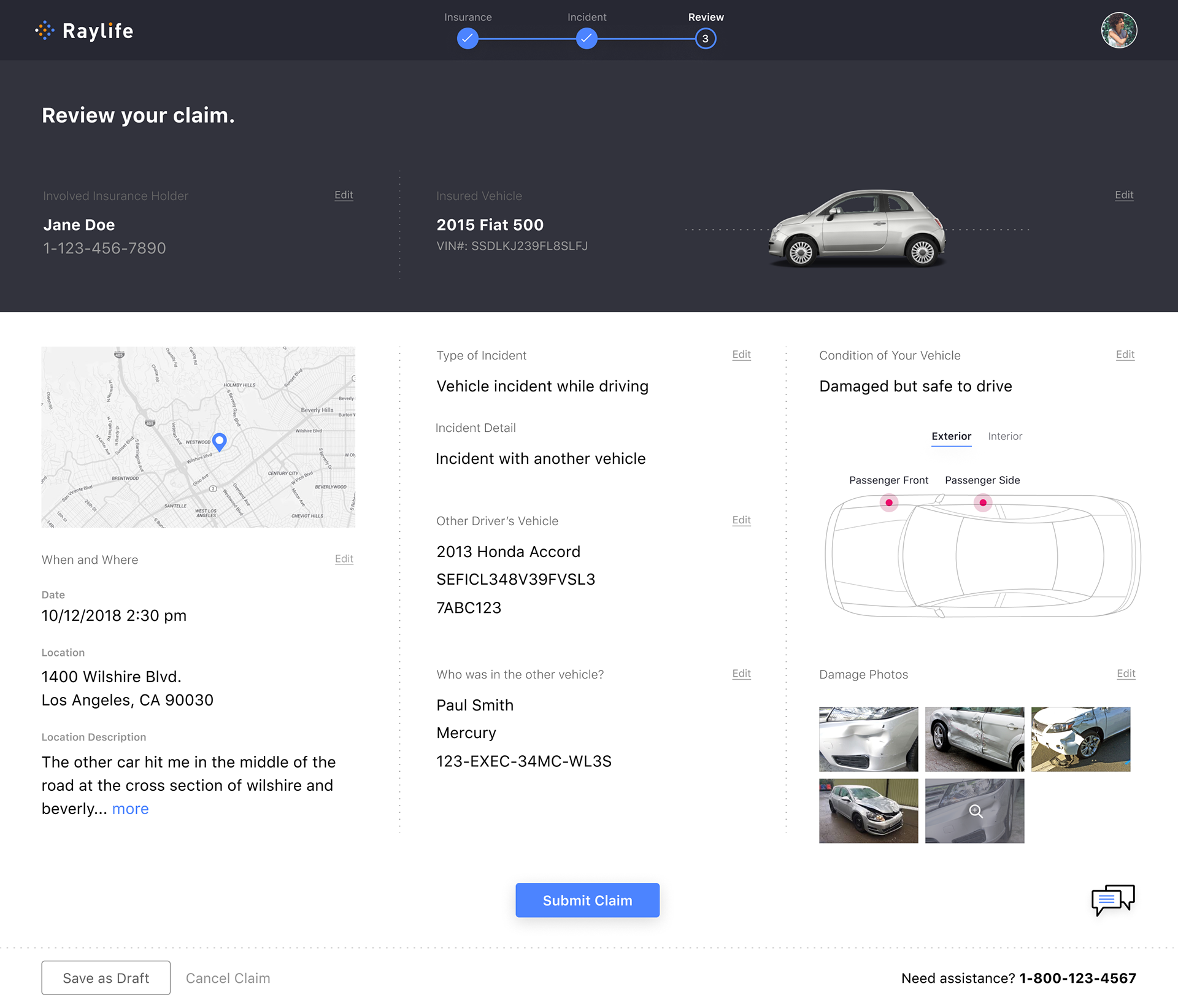Click the magnifier on last damage photo

[976, 811]
